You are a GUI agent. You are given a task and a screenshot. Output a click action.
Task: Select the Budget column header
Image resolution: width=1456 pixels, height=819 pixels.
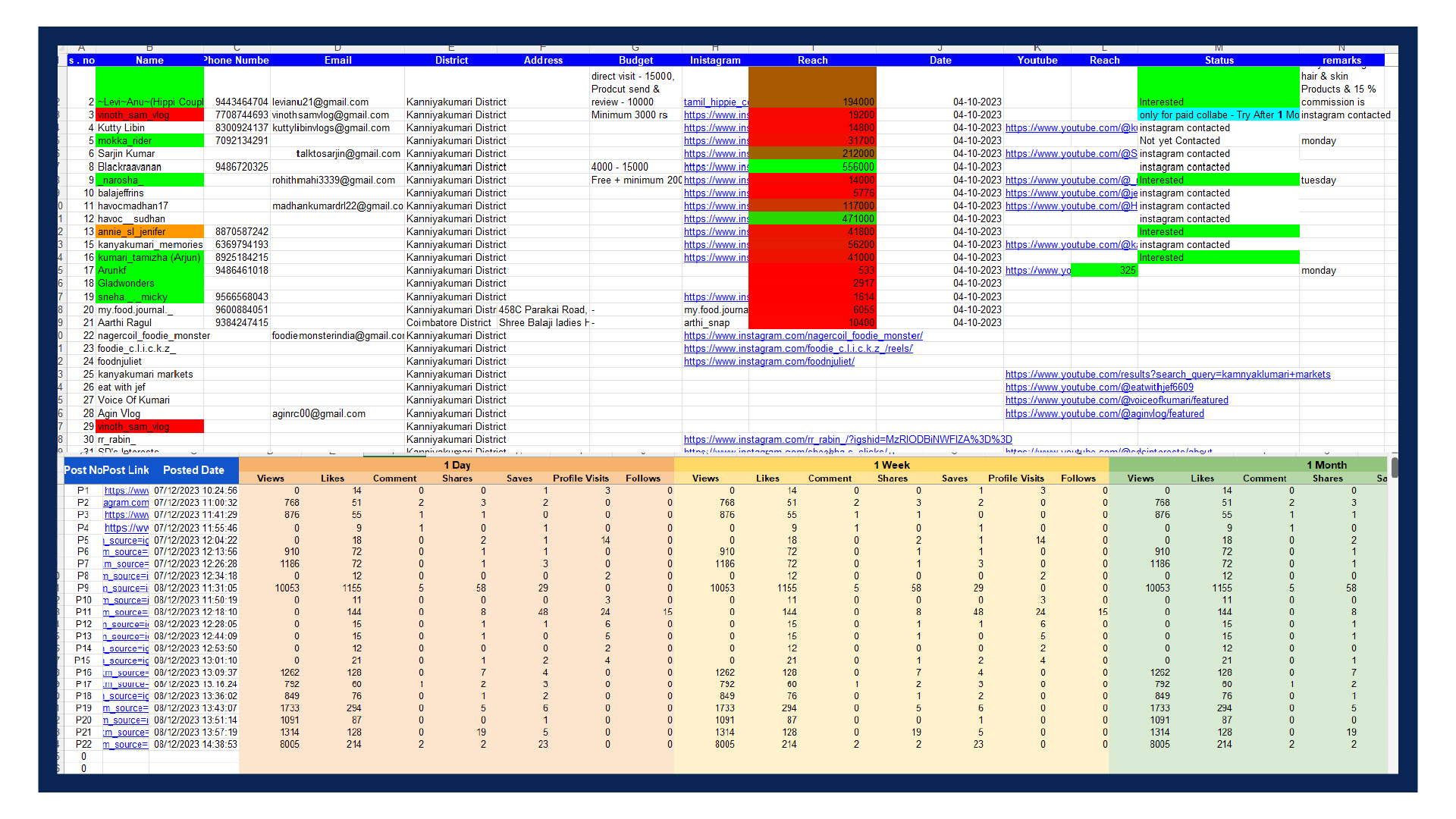tap(635, 60)
